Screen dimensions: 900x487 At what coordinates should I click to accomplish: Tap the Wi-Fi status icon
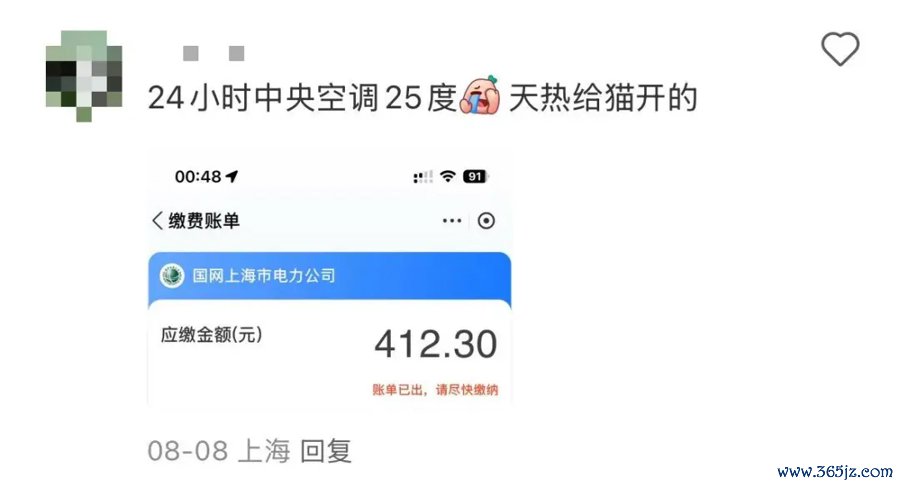pyautogui.click(x=448, y=176)
